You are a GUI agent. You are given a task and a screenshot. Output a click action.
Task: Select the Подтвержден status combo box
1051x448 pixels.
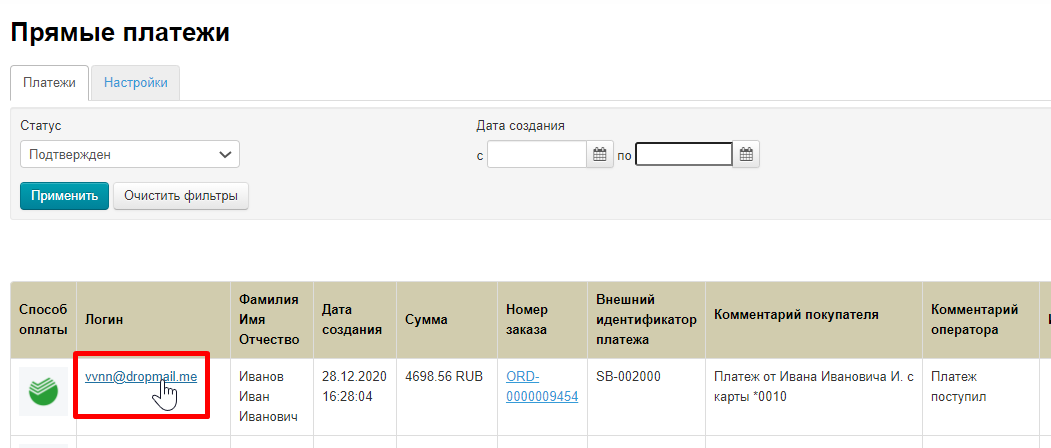click(130, 154)
